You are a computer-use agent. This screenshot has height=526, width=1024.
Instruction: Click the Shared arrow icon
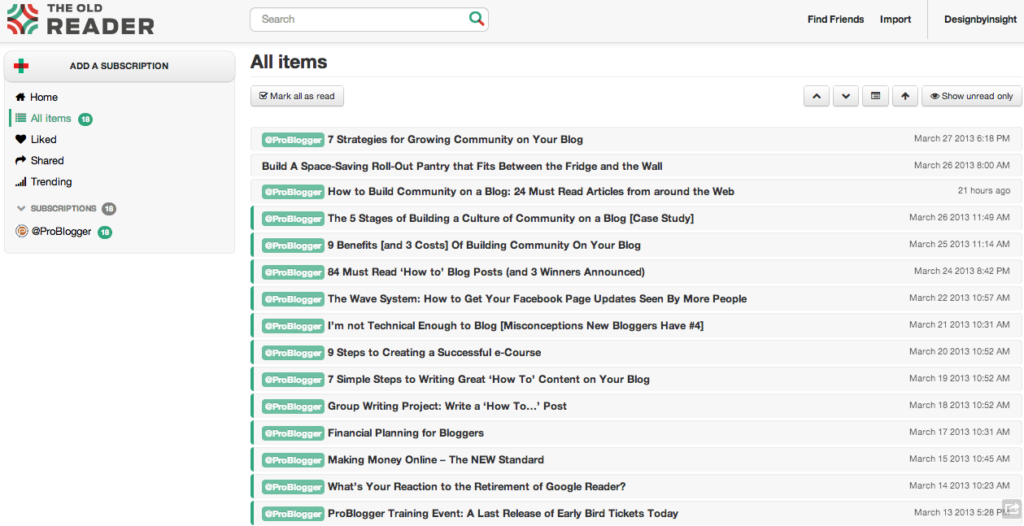20,160
